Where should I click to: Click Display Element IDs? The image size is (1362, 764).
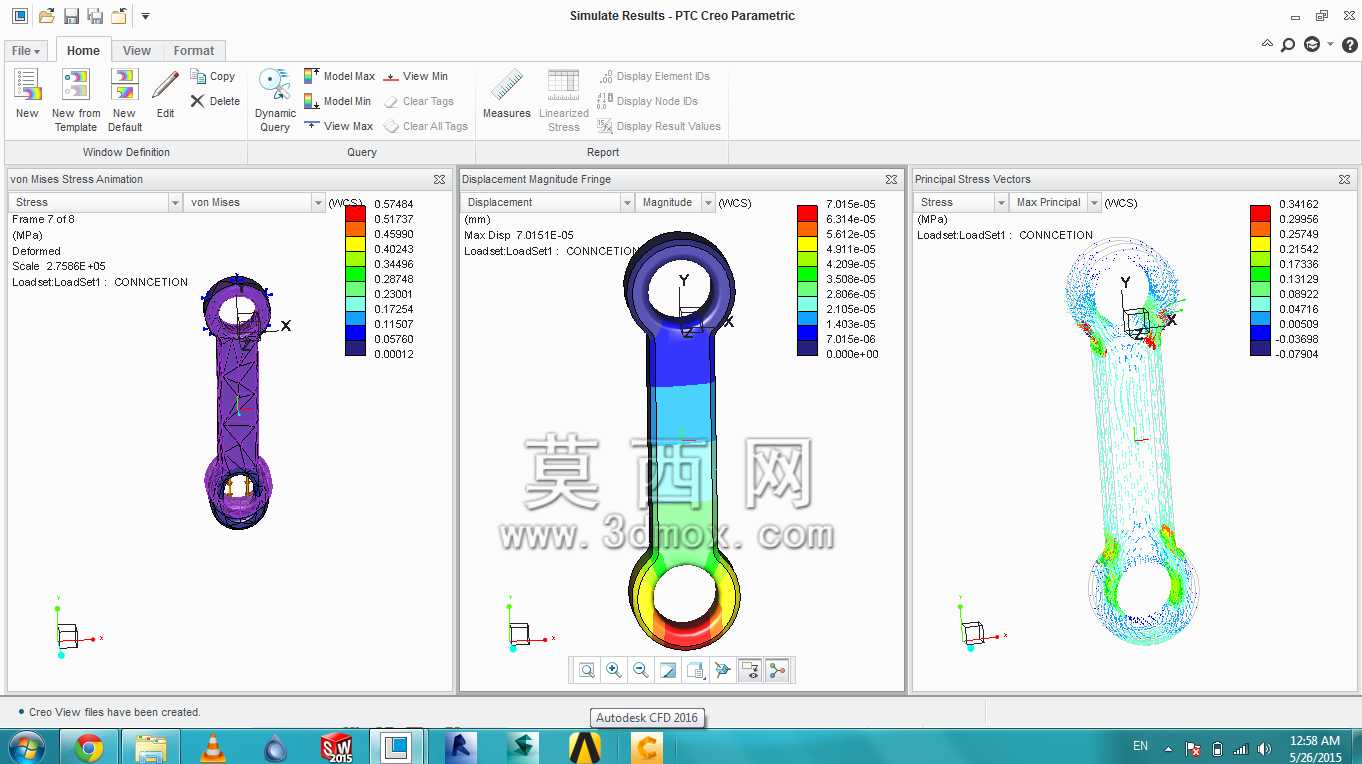(x=654, y=76)
